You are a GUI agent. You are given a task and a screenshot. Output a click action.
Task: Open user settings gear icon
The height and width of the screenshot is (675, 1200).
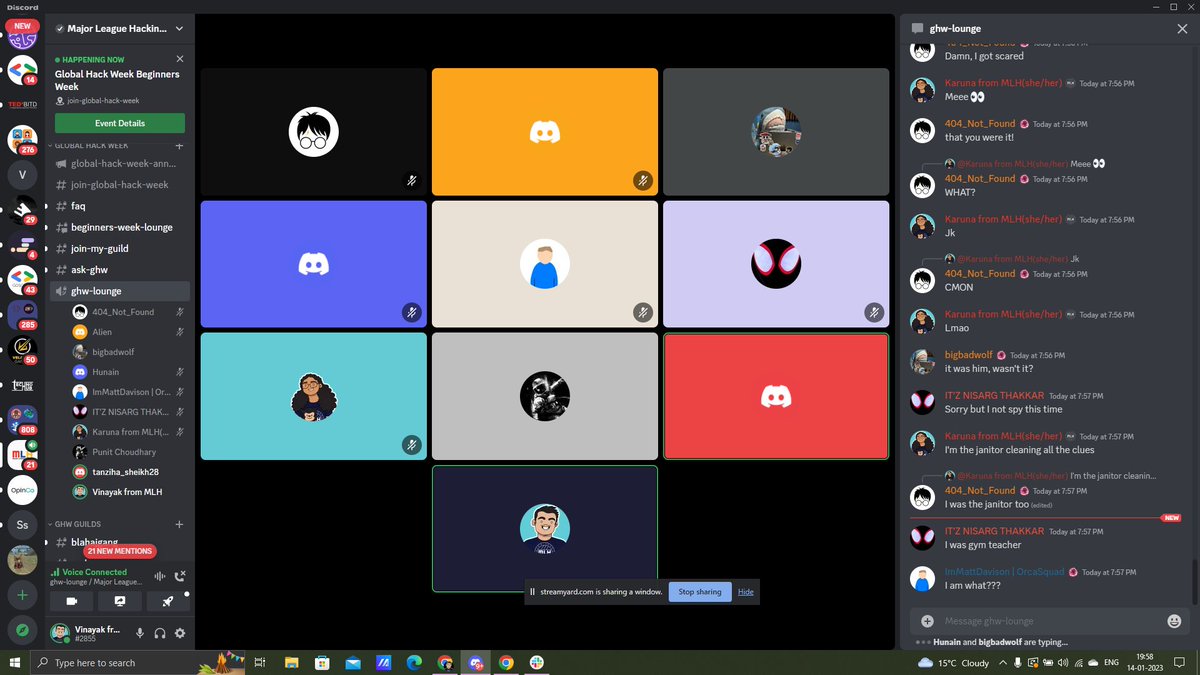(x=180, y=633)
